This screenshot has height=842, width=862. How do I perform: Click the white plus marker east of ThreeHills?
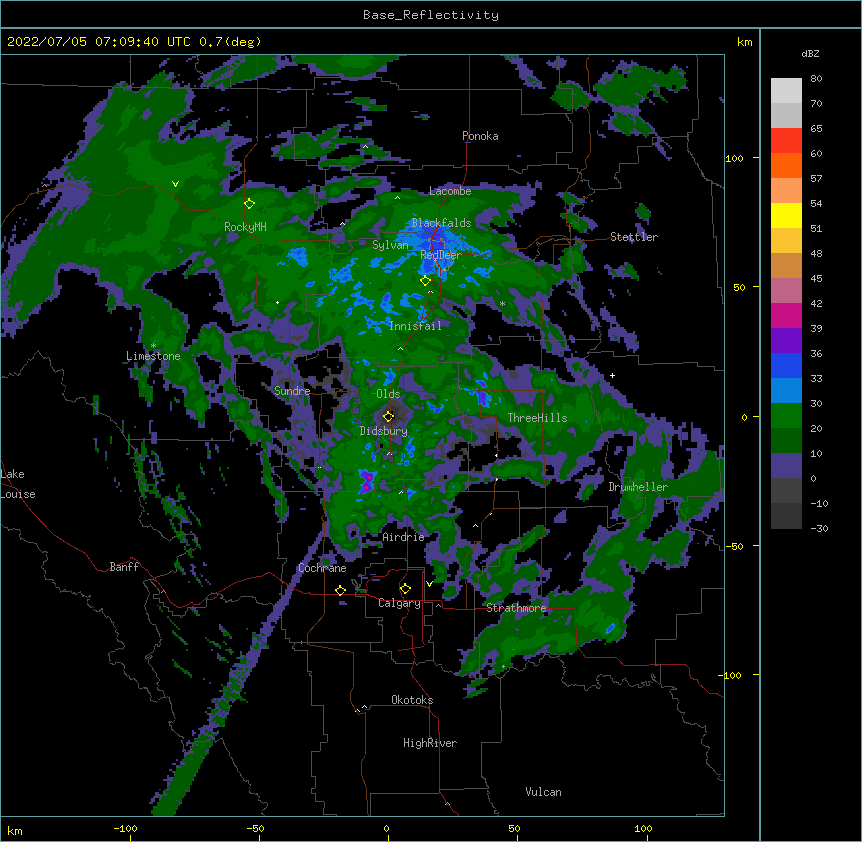[x=612, y=375]
